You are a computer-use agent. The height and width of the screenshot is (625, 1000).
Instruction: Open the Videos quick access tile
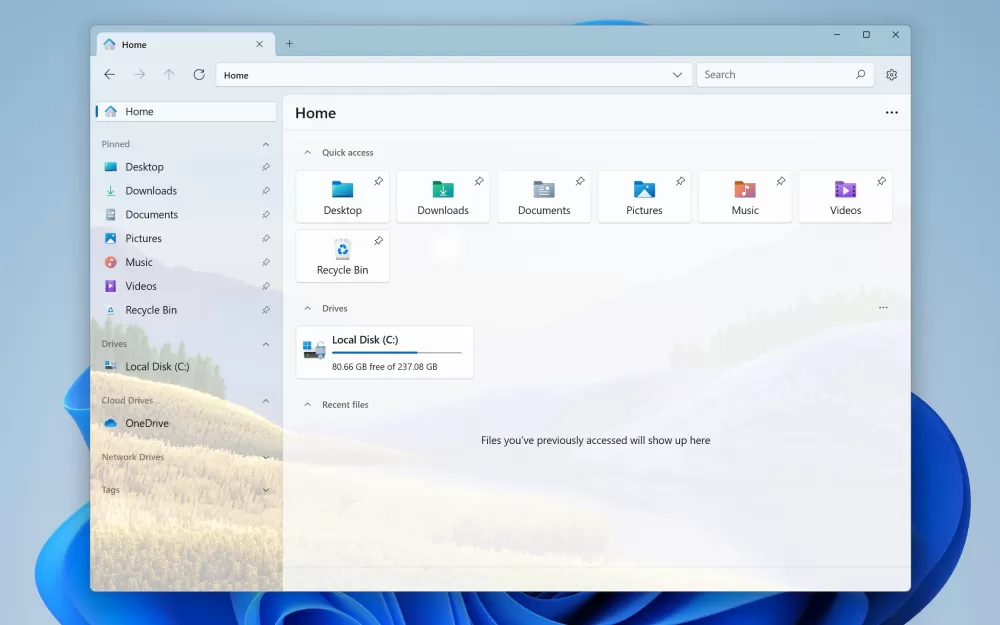tap(845, 196)
